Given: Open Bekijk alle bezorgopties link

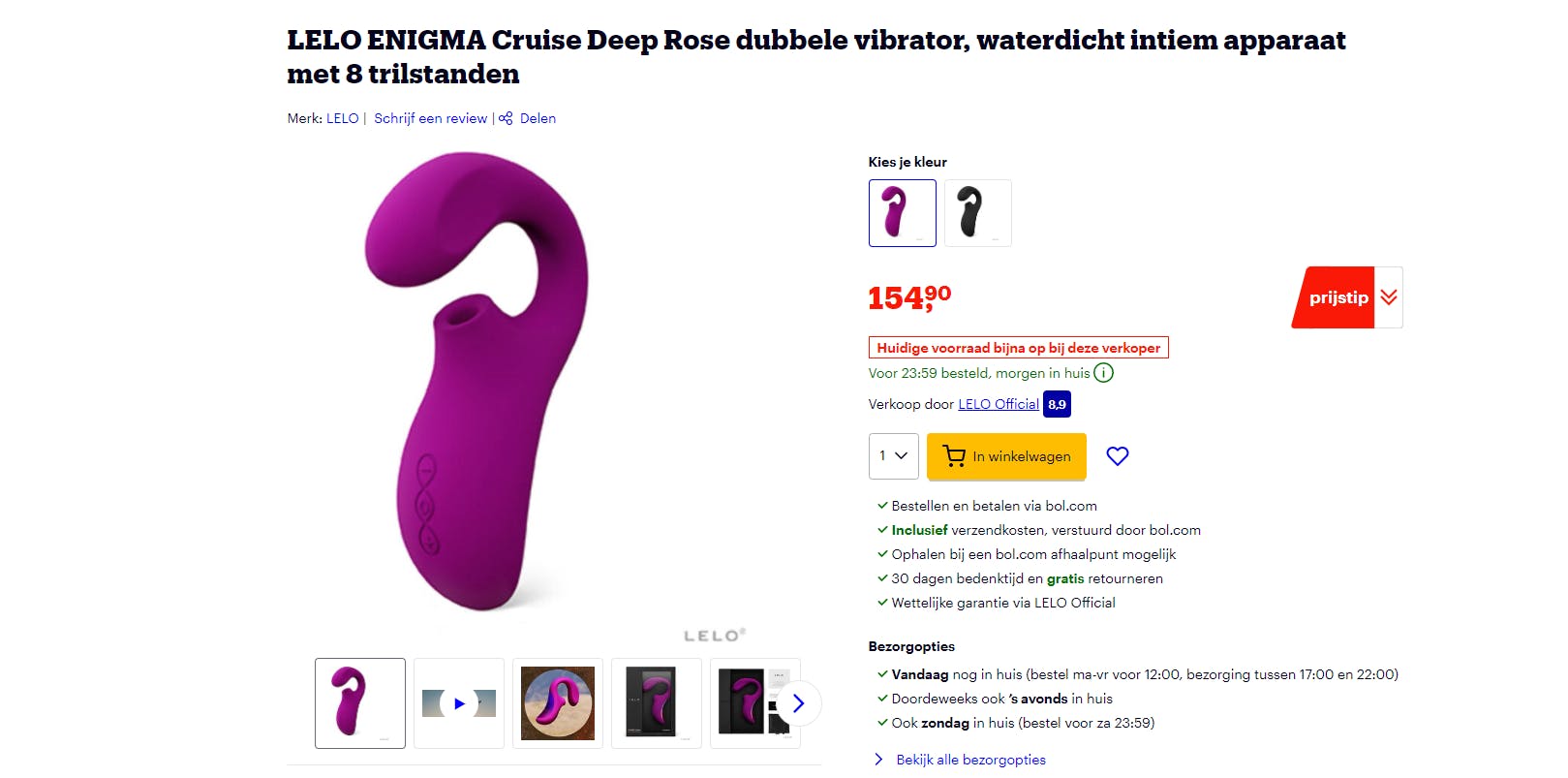Looking at the screenshot, I should pos(970,760).
